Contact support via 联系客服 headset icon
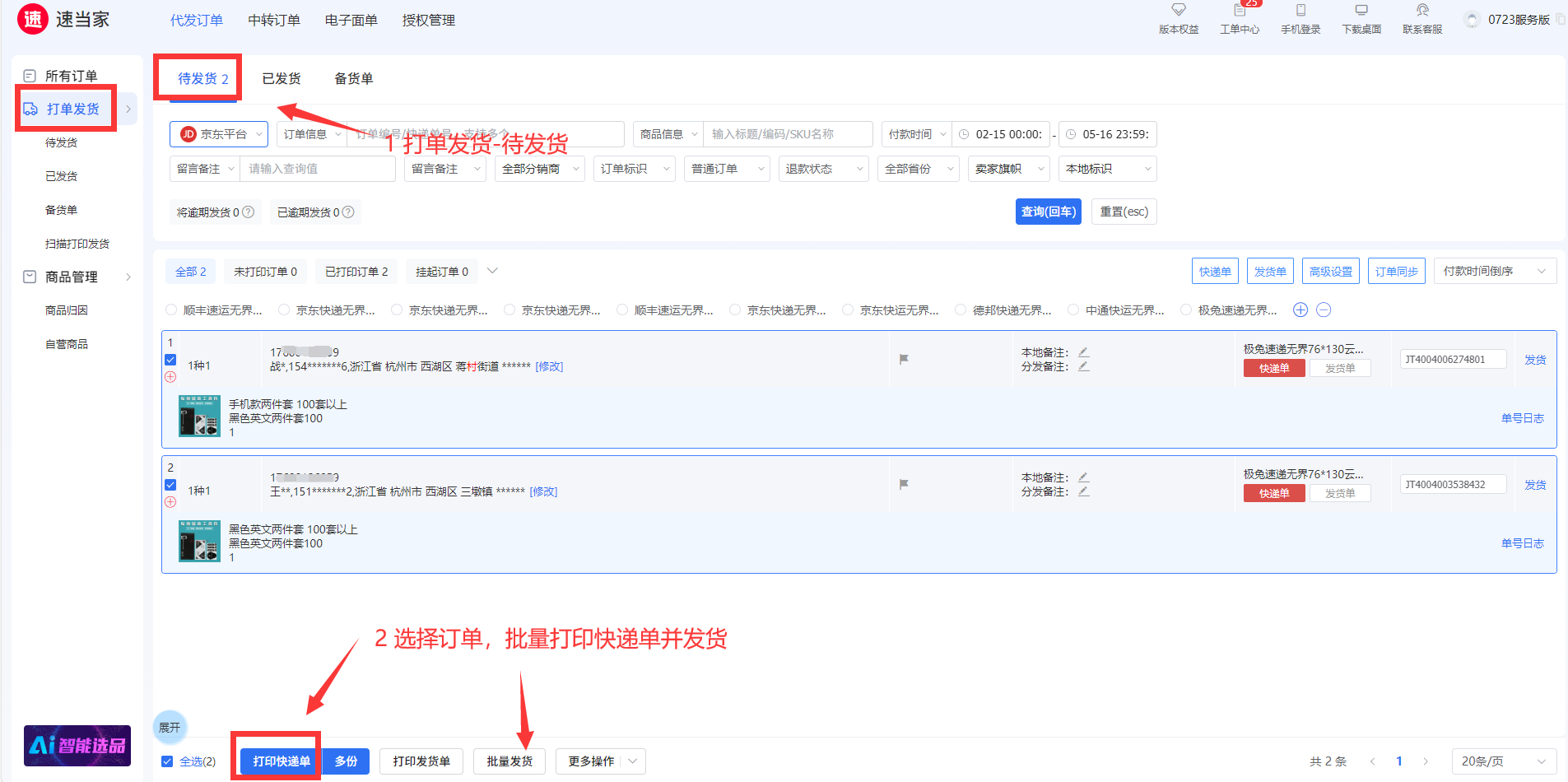 tap(1422, 11)
